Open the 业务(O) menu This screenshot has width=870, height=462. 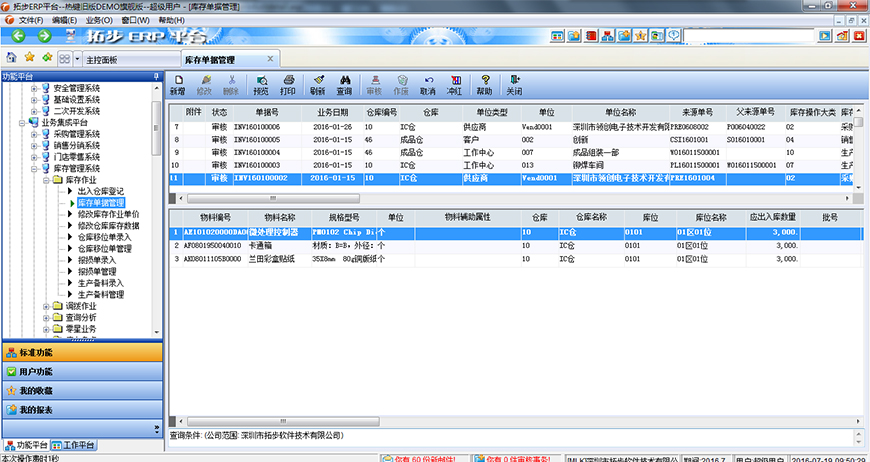(x=99, y=20)
